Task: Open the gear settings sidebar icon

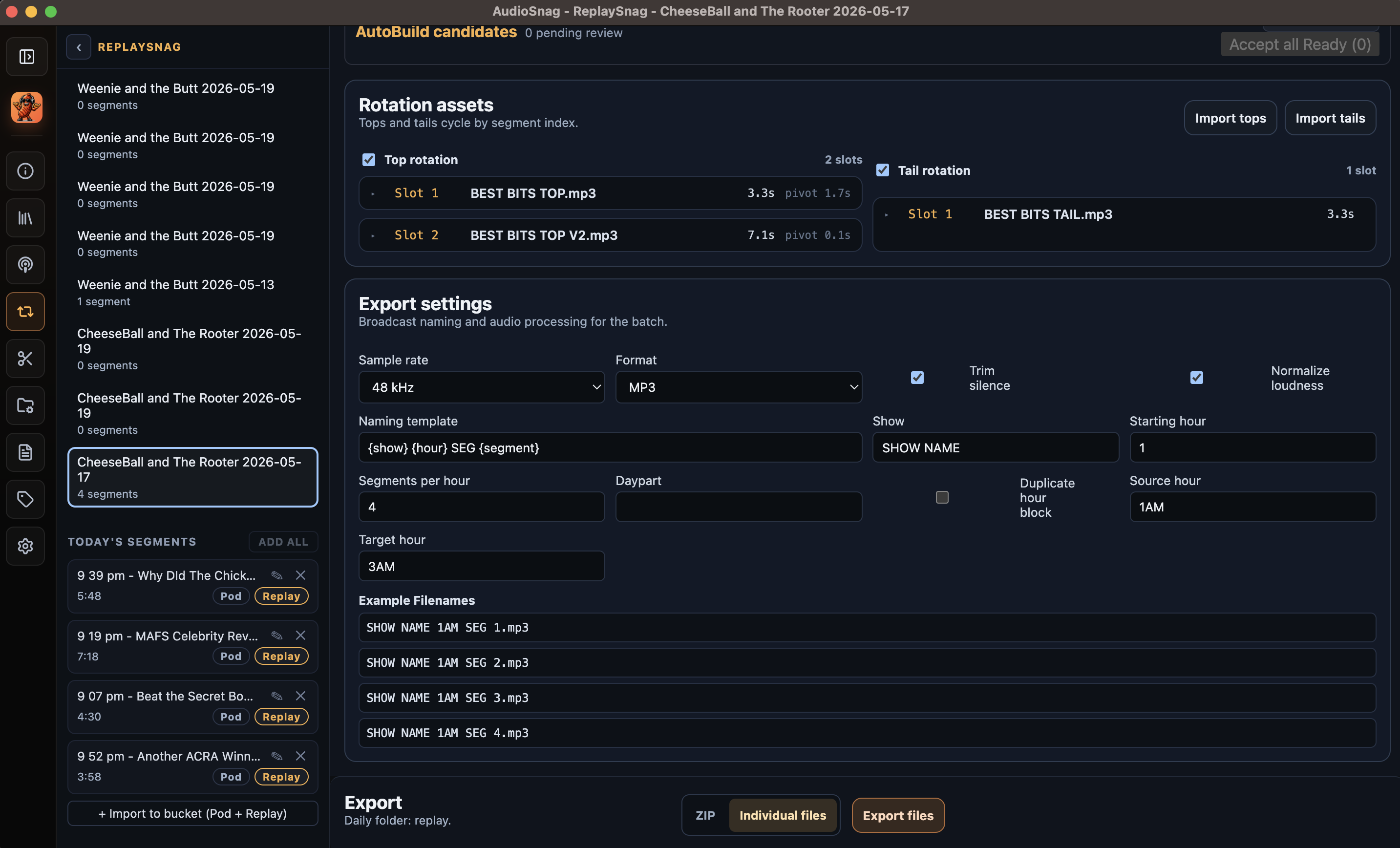Action: [25, 546]
